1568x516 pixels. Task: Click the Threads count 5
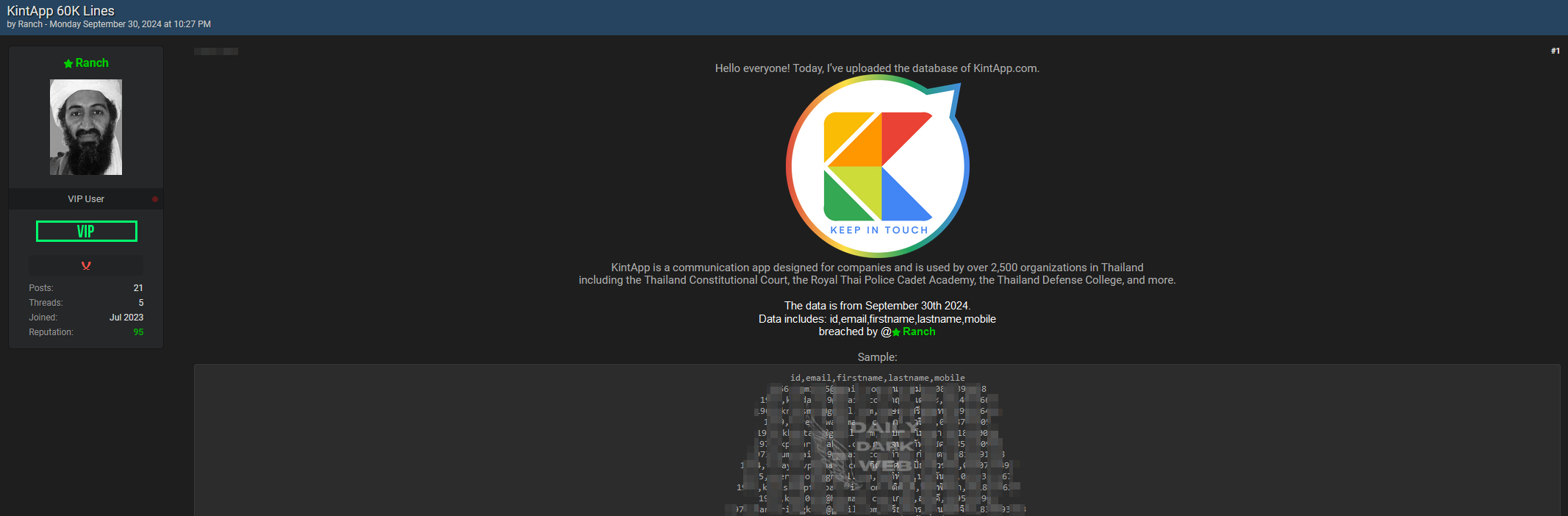tap(141, 303)
